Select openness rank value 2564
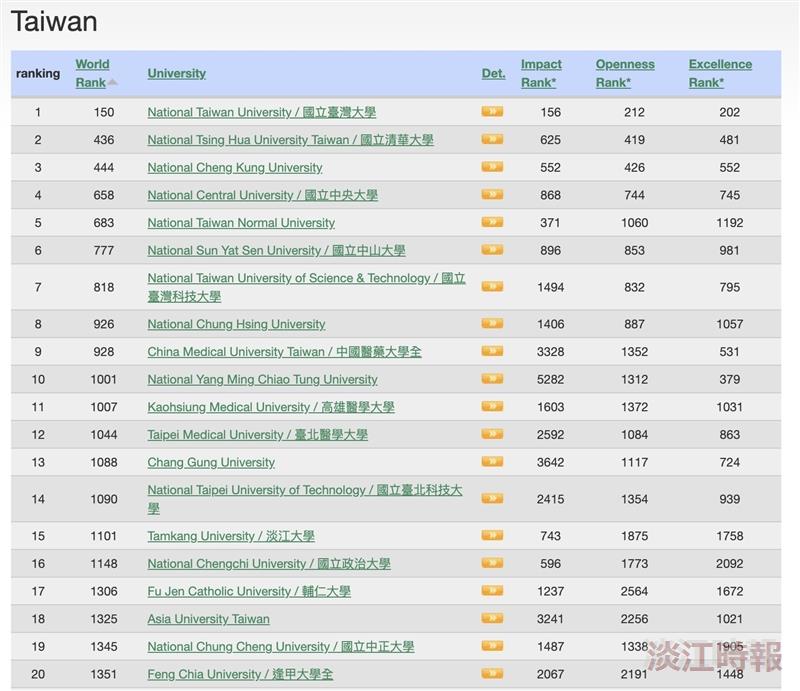The image size is (800, 691). click(634, 591)
